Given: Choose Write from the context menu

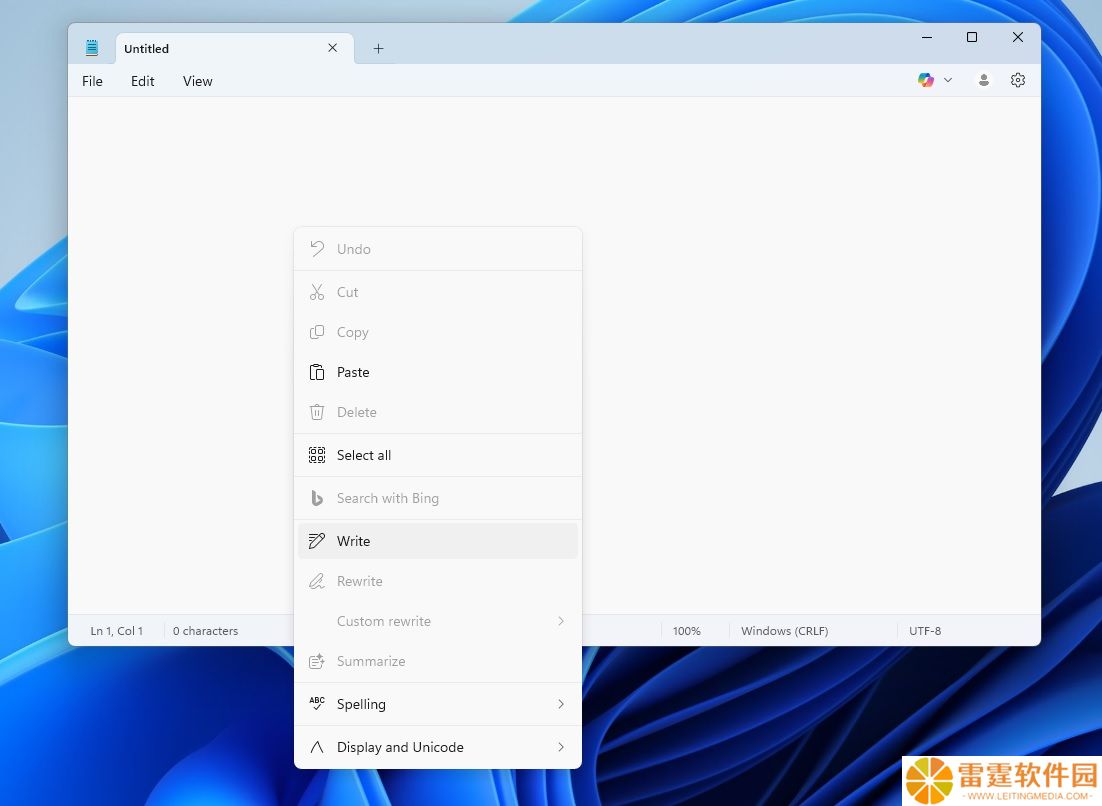Looking at the screenshot, I should (x=438, y=540).
